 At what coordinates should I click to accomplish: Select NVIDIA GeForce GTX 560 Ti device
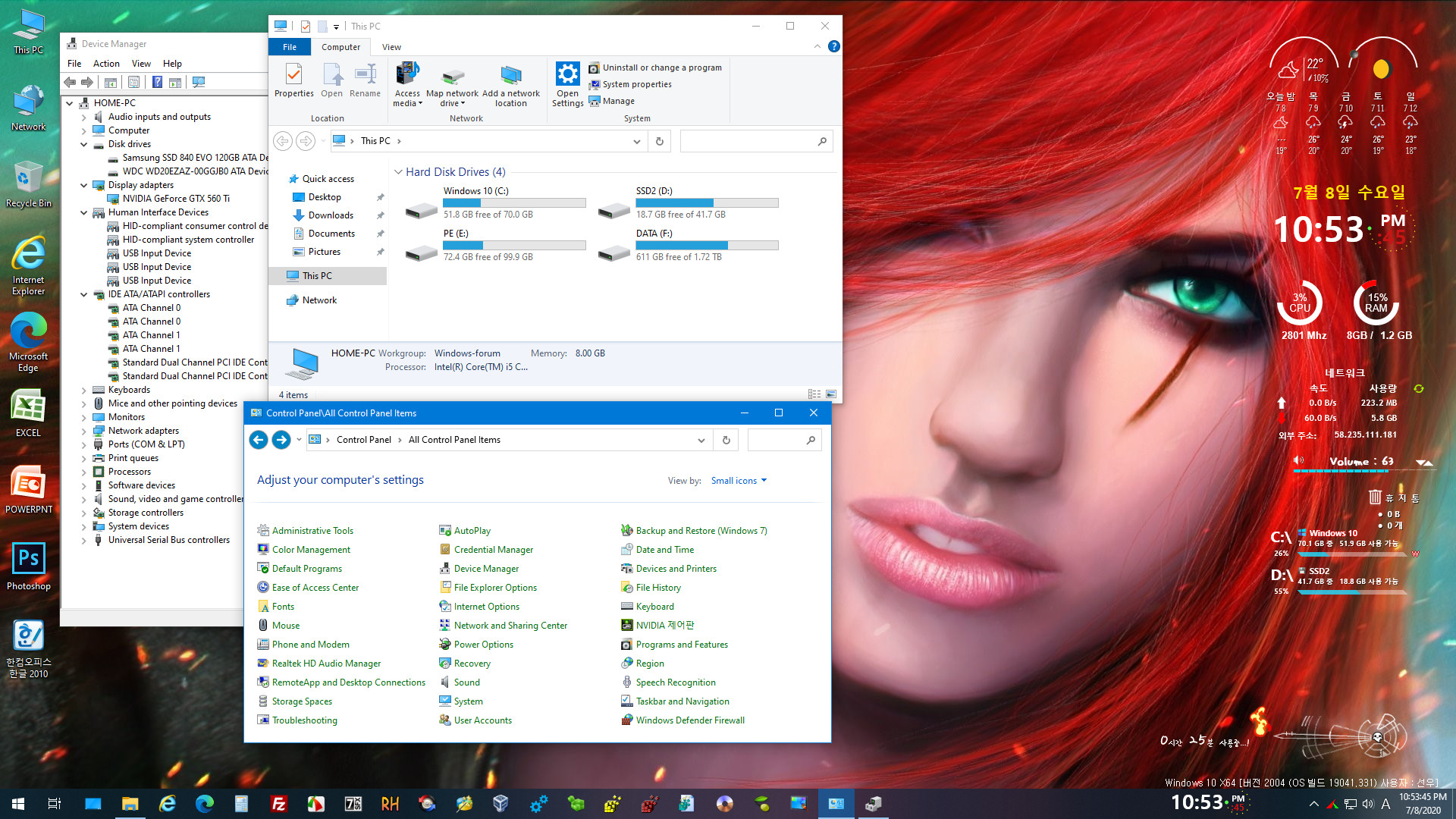[176, 199]
